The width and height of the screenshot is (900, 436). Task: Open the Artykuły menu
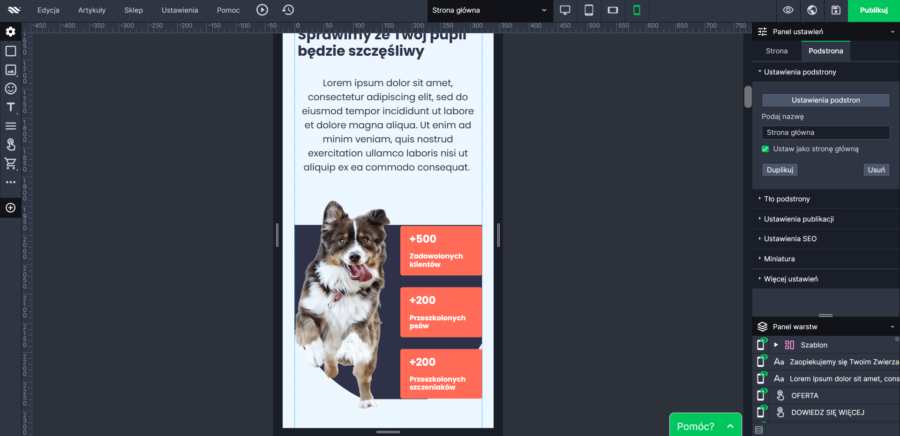92,10
